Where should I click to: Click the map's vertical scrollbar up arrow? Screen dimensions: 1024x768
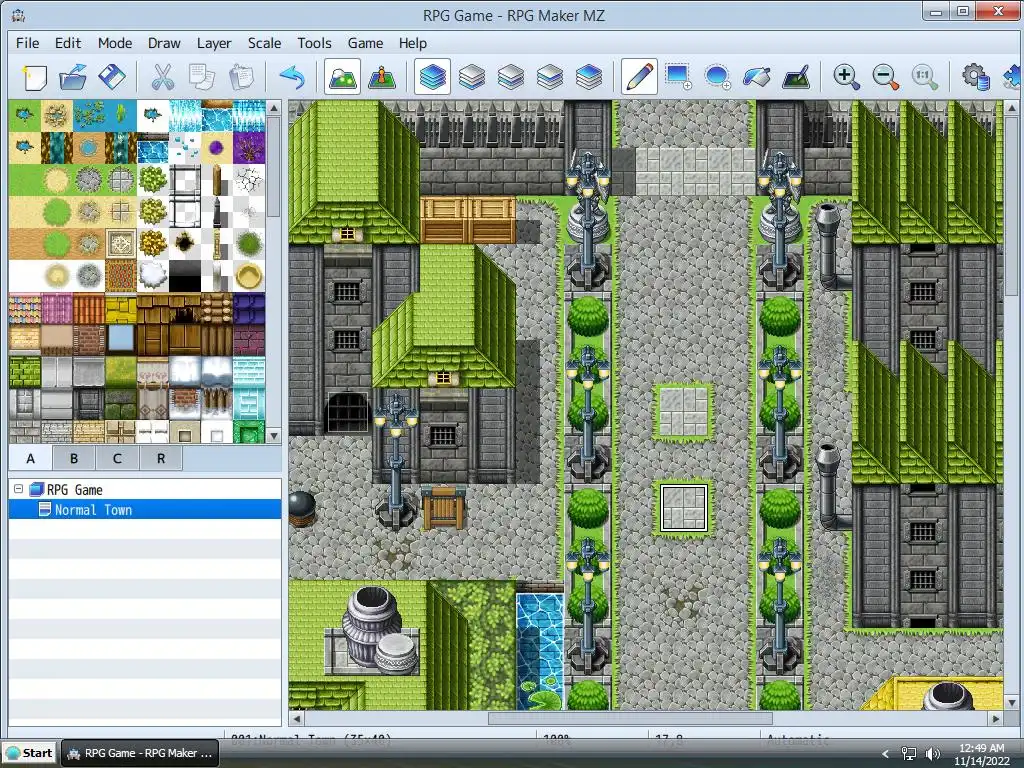coord(1011,108)
